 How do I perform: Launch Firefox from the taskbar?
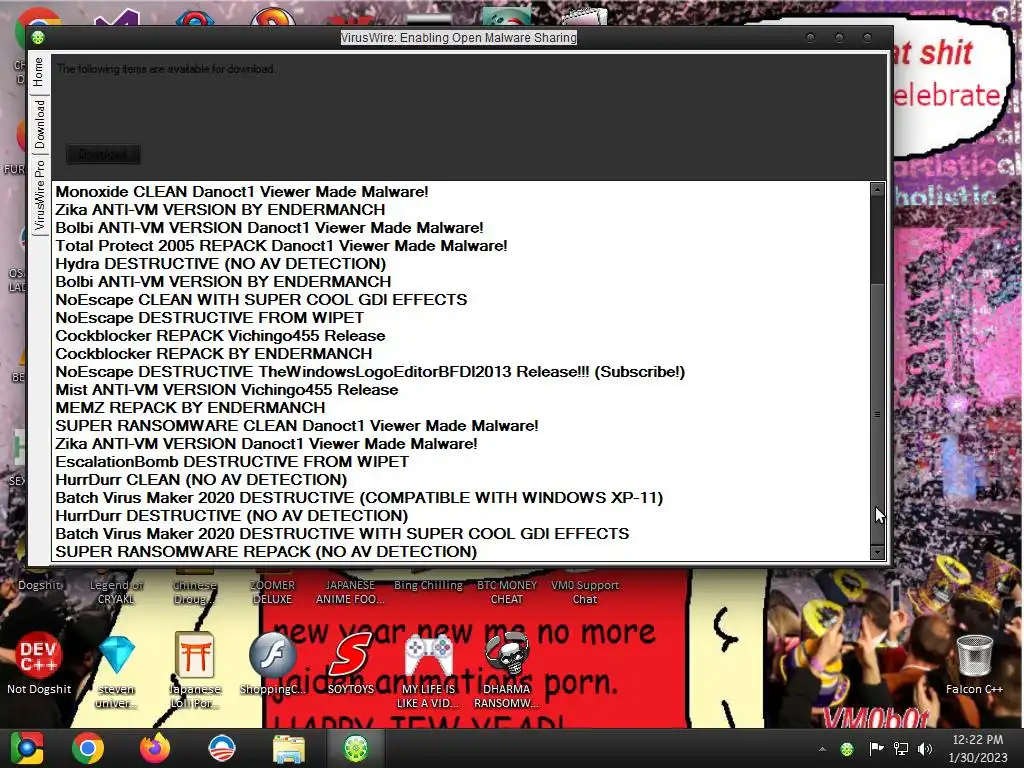155,748
